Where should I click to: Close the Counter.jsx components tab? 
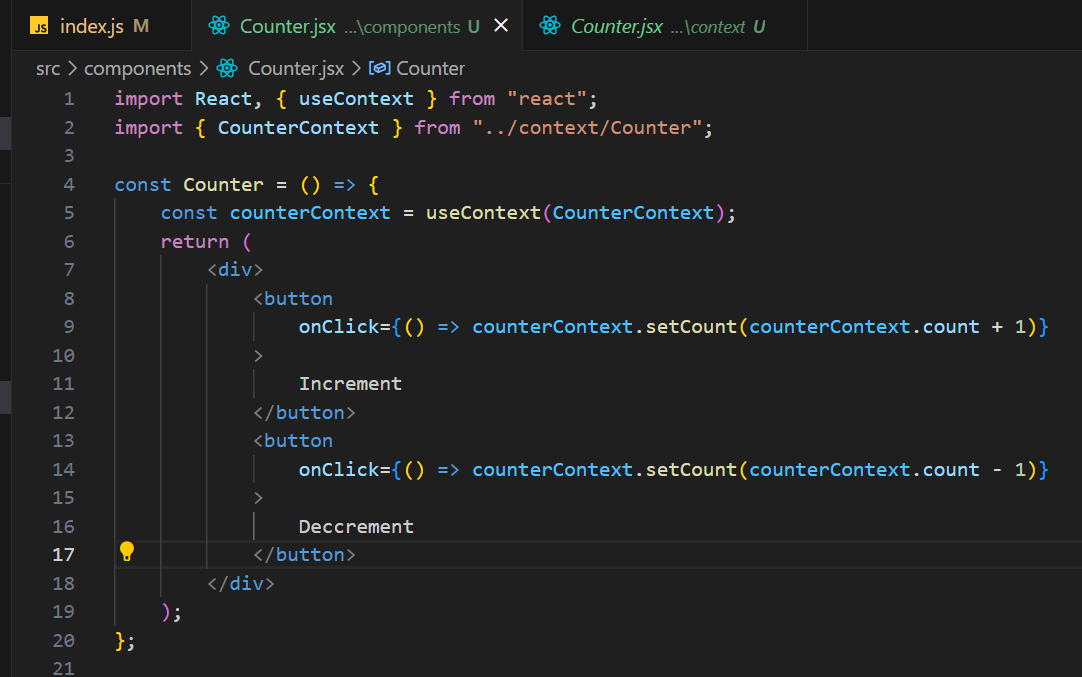point(501,26)
